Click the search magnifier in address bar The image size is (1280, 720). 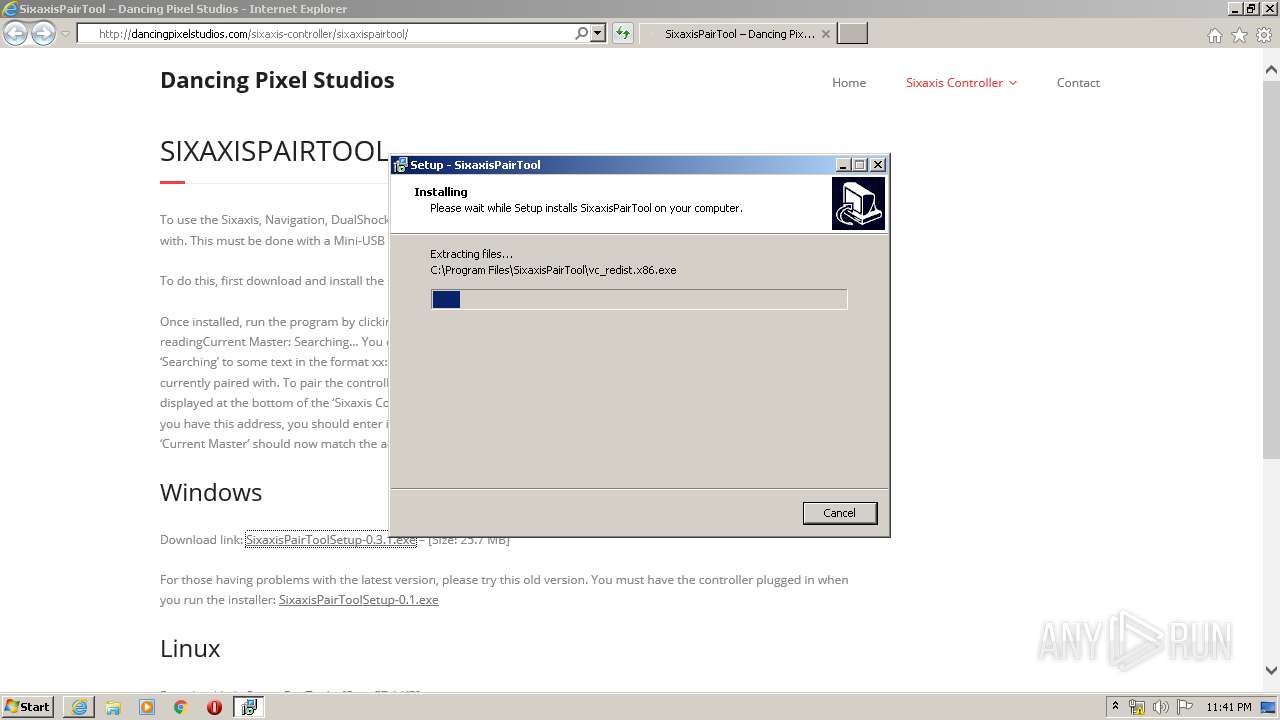point(582,33)
